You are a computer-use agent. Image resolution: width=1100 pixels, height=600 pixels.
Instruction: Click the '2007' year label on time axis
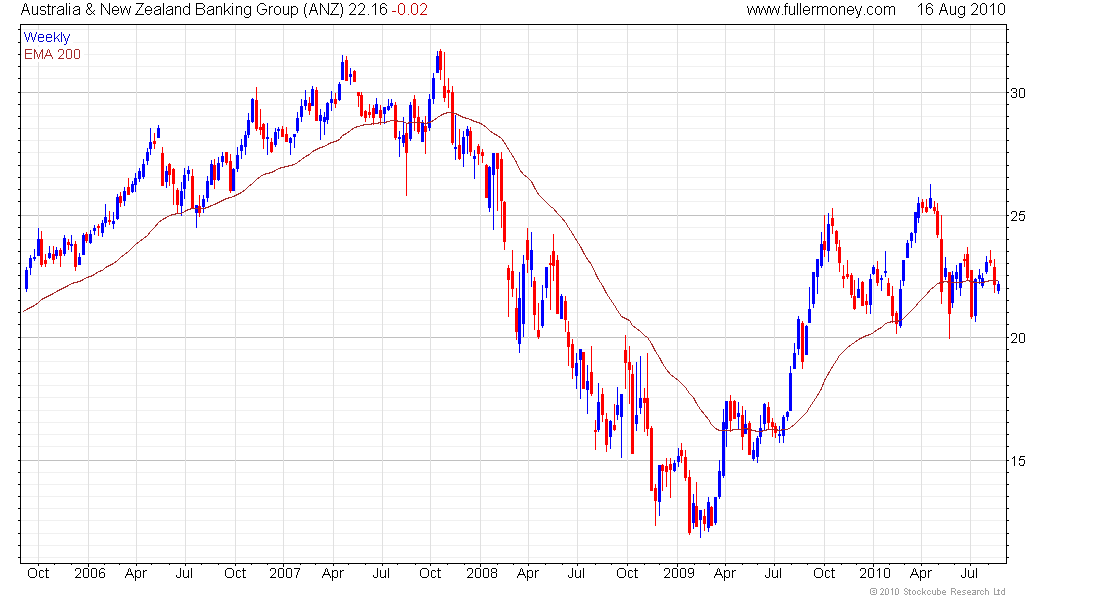pos(286,573)
